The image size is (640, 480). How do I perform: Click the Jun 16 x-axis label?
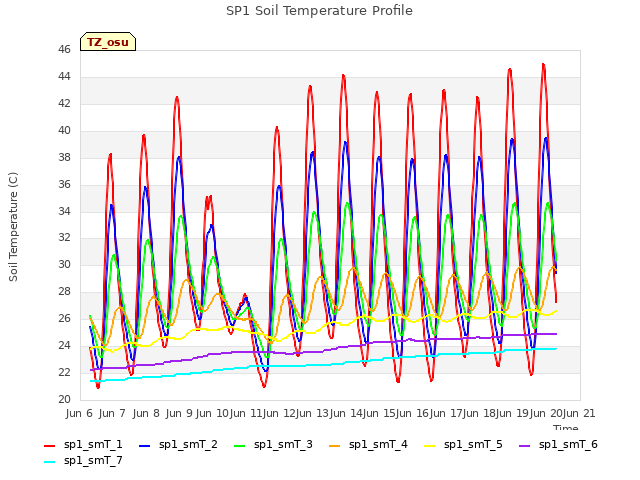point(413,413)
